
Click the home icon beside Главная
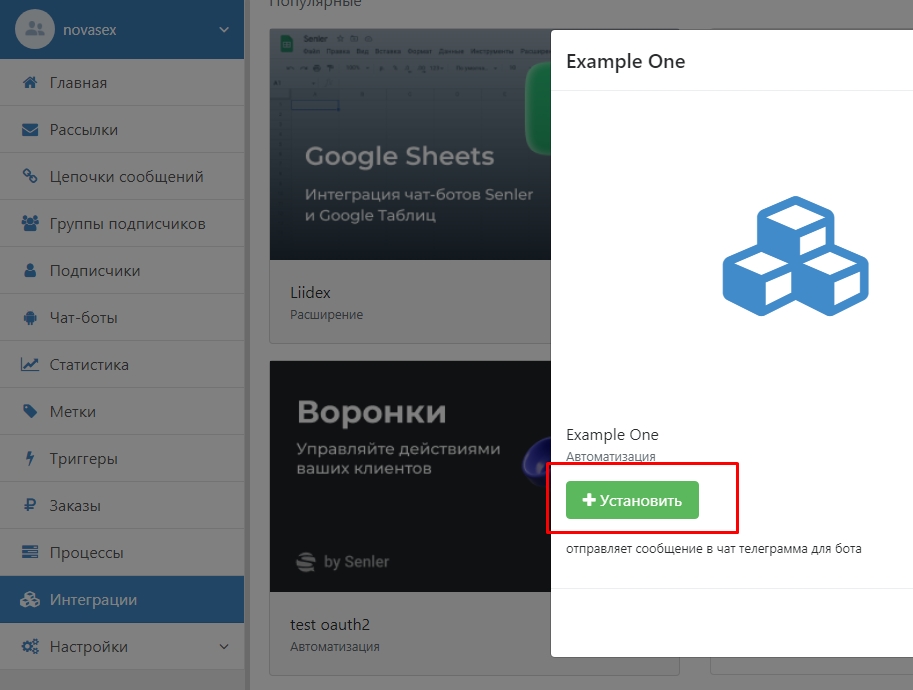(x=30, y=83)
